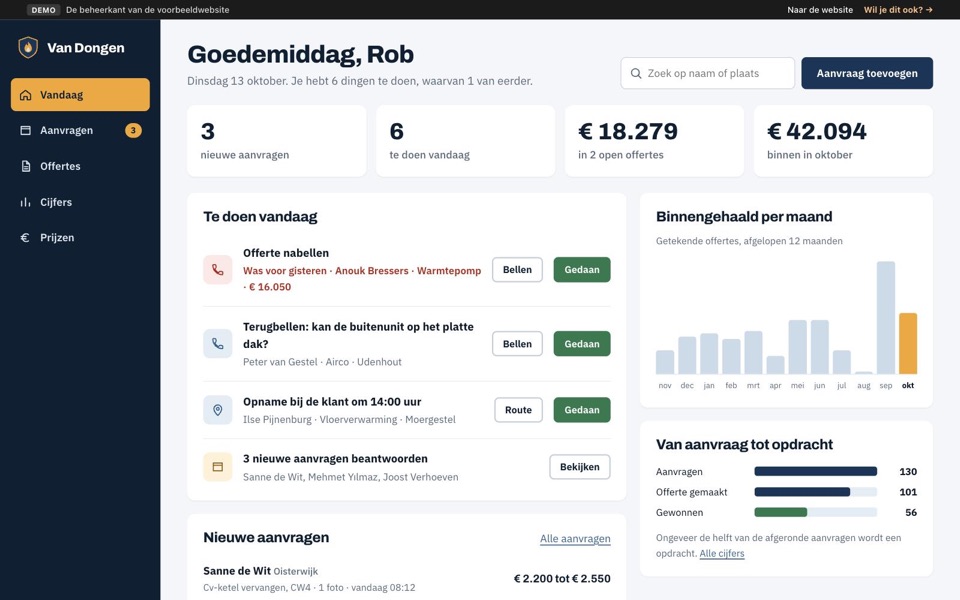
Task: Click 'Peter van Gestel · Airco · Udenhout' text
Action: [322, 362]
